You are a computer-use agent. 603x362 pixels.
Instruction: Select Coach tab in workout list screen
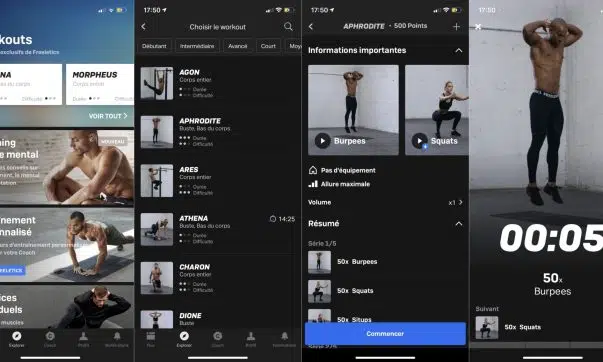218,339
